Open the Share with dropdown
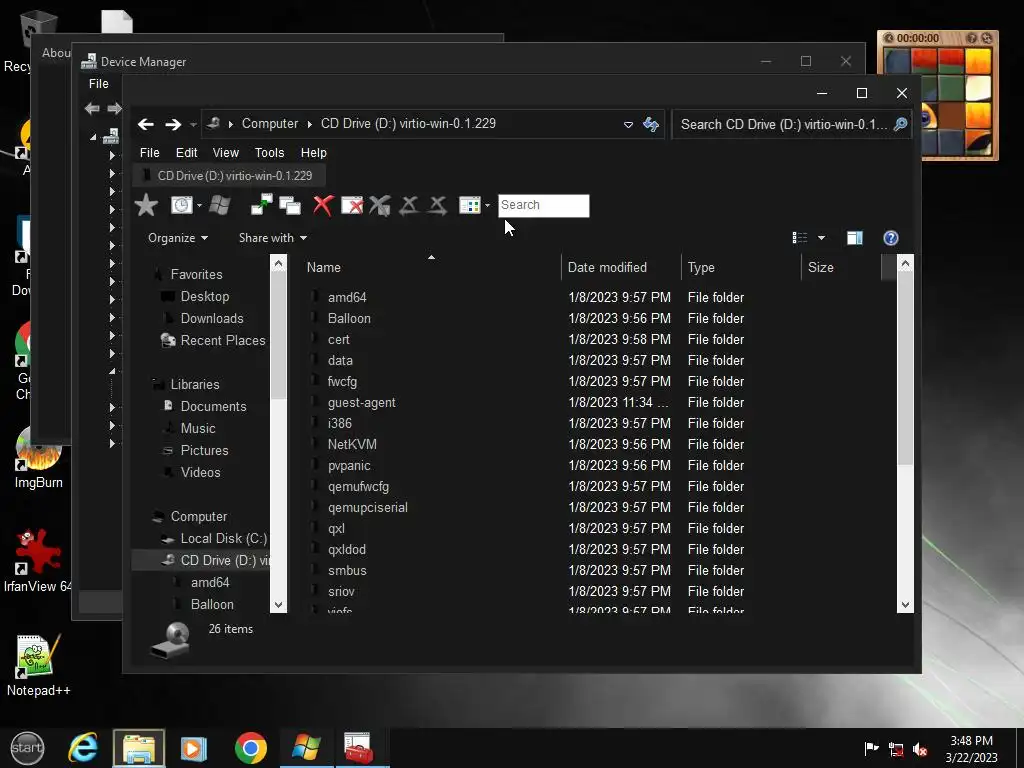The height and width of the screenshot is (768, 1024). (x=272, y=238)
